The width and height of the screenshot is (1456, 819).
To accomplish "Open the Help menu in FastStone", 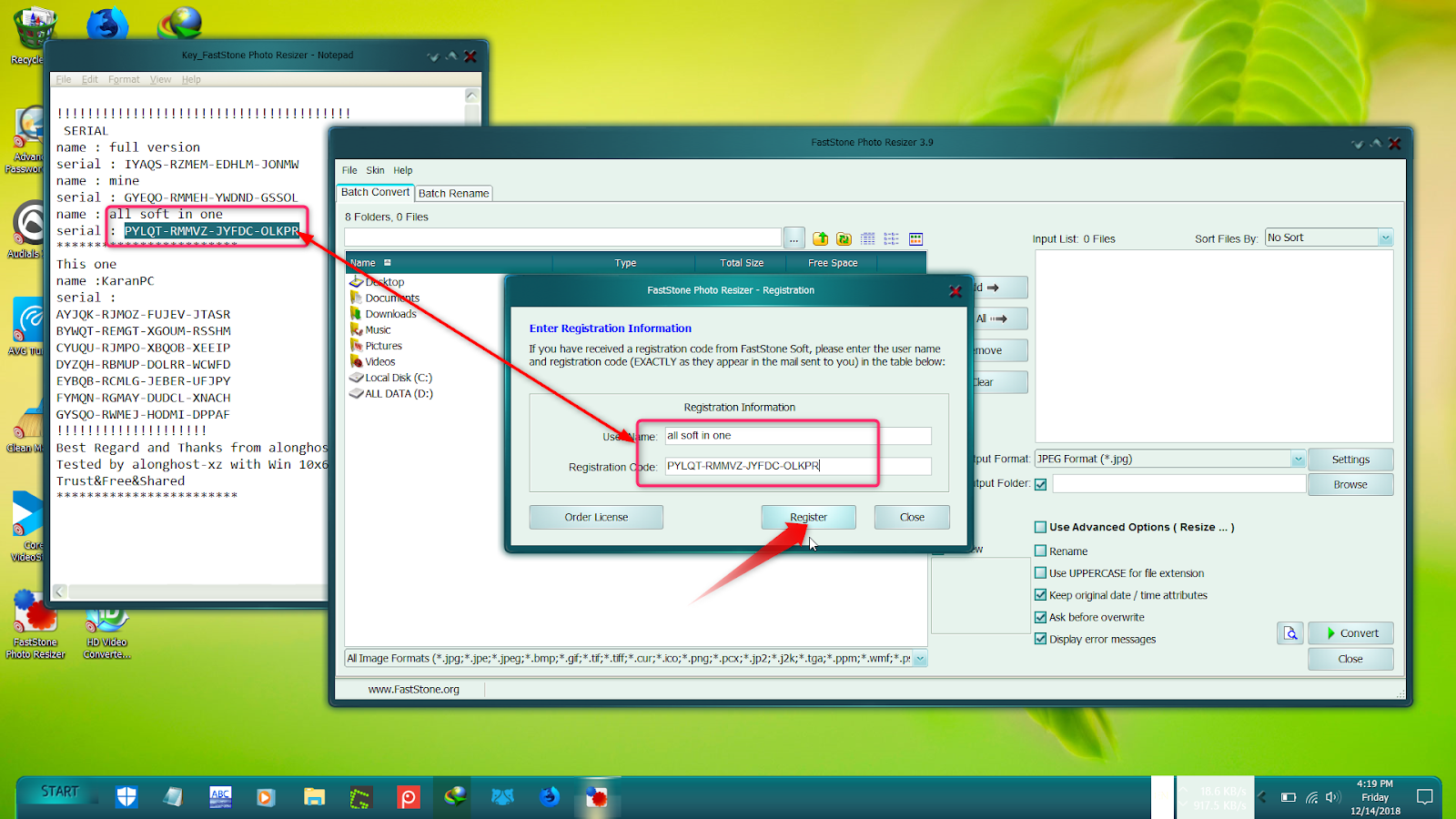I will click(x=402, y=170).
